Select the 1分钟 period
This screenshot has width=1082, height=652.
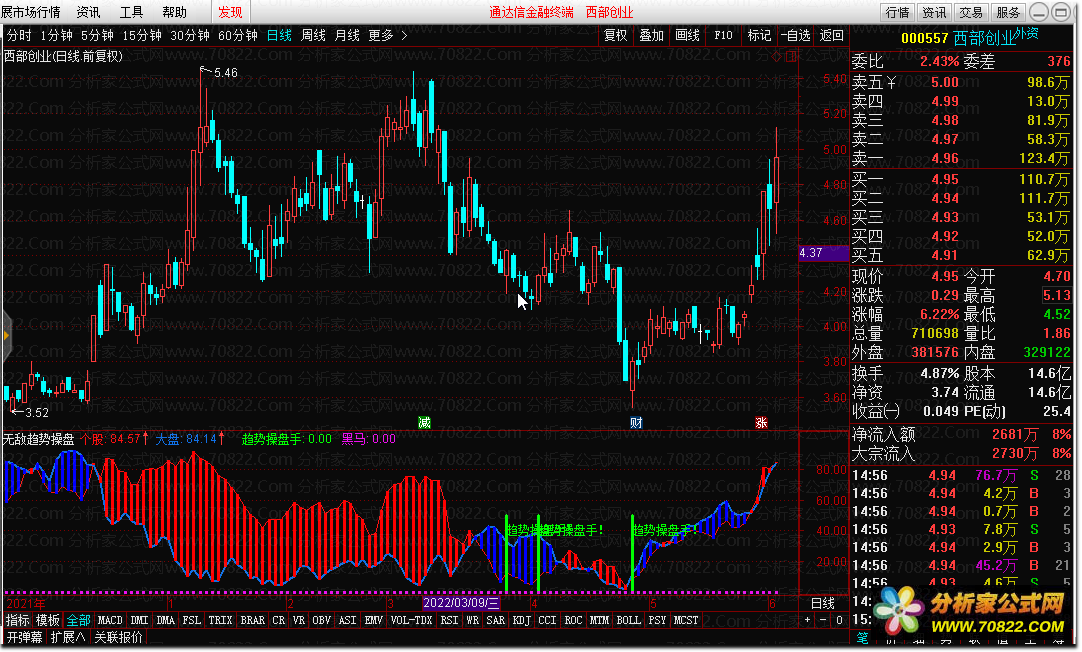click(x=56, y=35)
